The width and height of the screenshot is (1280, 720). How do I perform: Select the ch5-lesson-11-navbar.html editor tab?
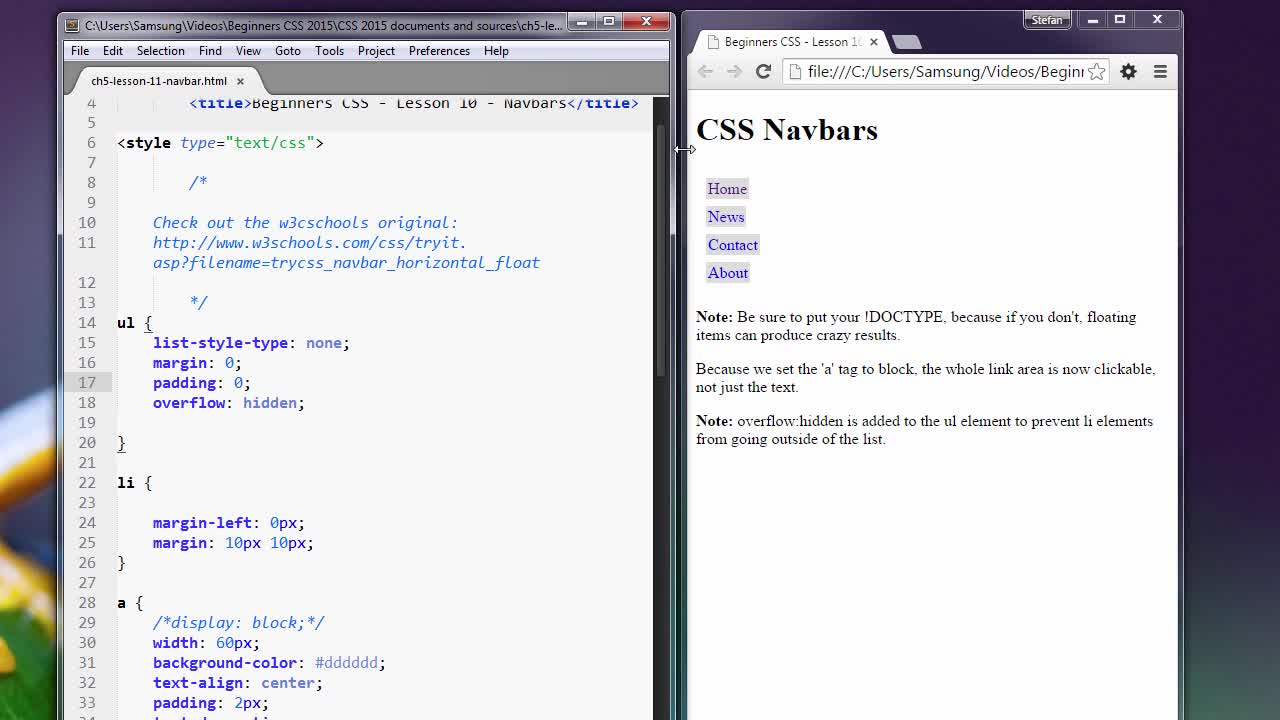point(159,81)
